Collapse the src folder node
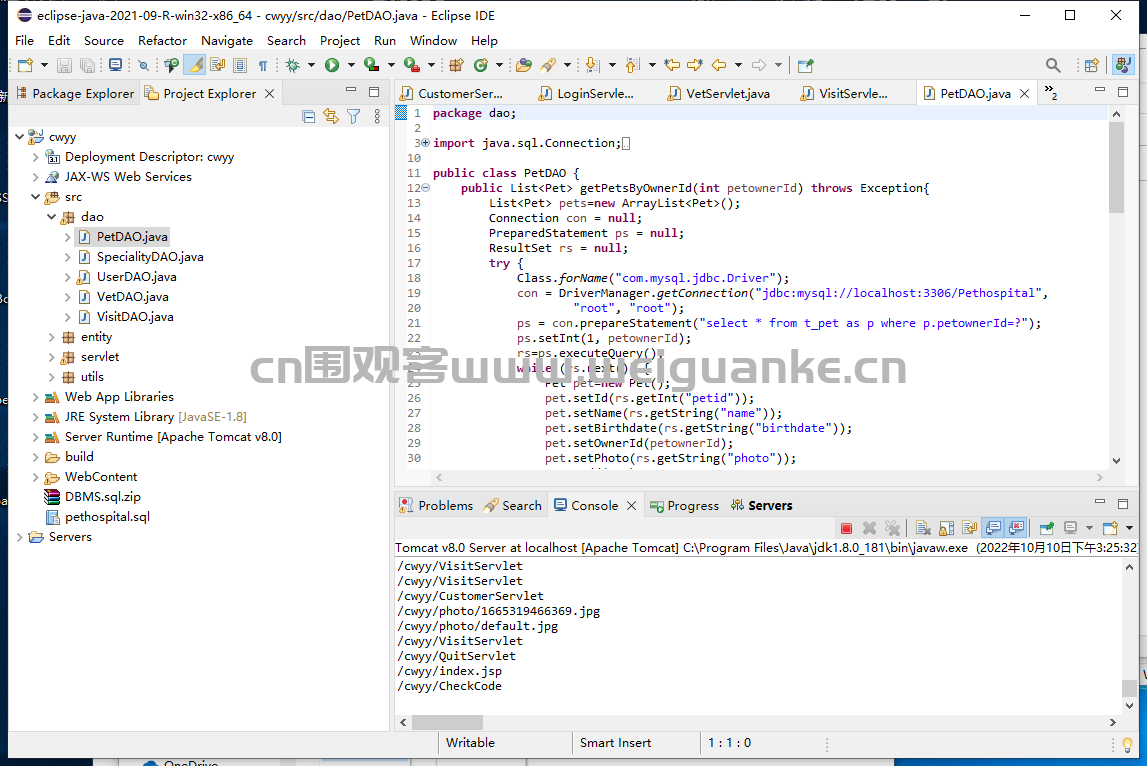The height and width of the screenshot is (766, 1147). (x=35, y=197)
